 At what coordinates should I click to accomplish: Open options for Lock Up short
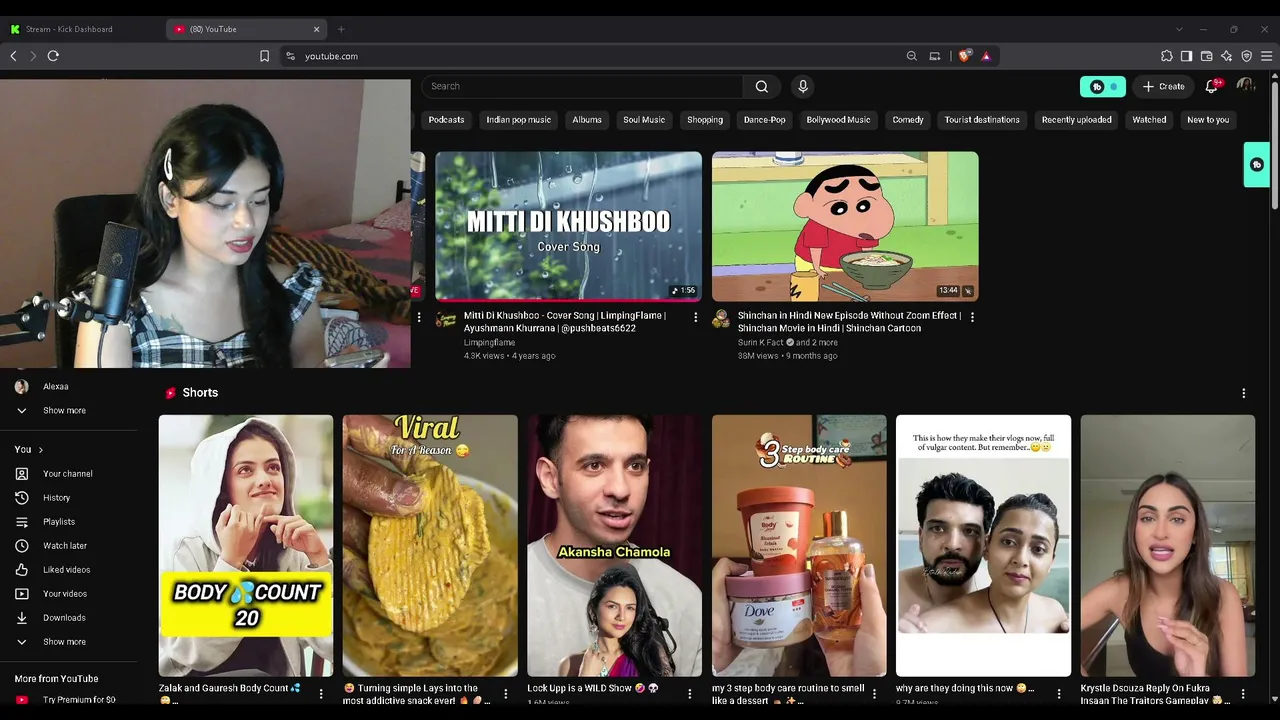point(689,693)
